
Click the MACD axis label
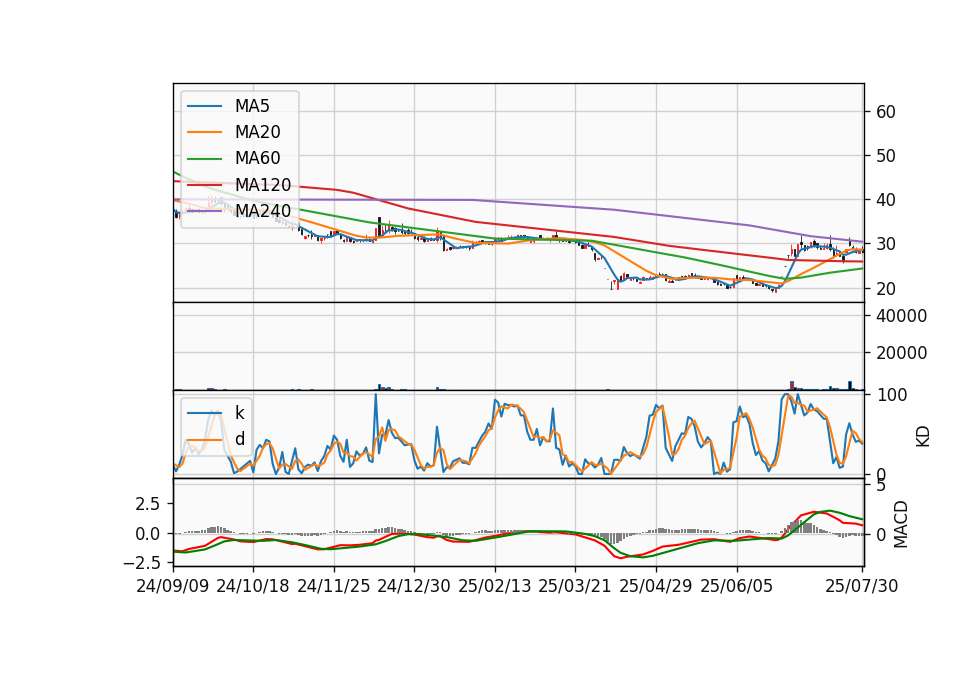901,524
